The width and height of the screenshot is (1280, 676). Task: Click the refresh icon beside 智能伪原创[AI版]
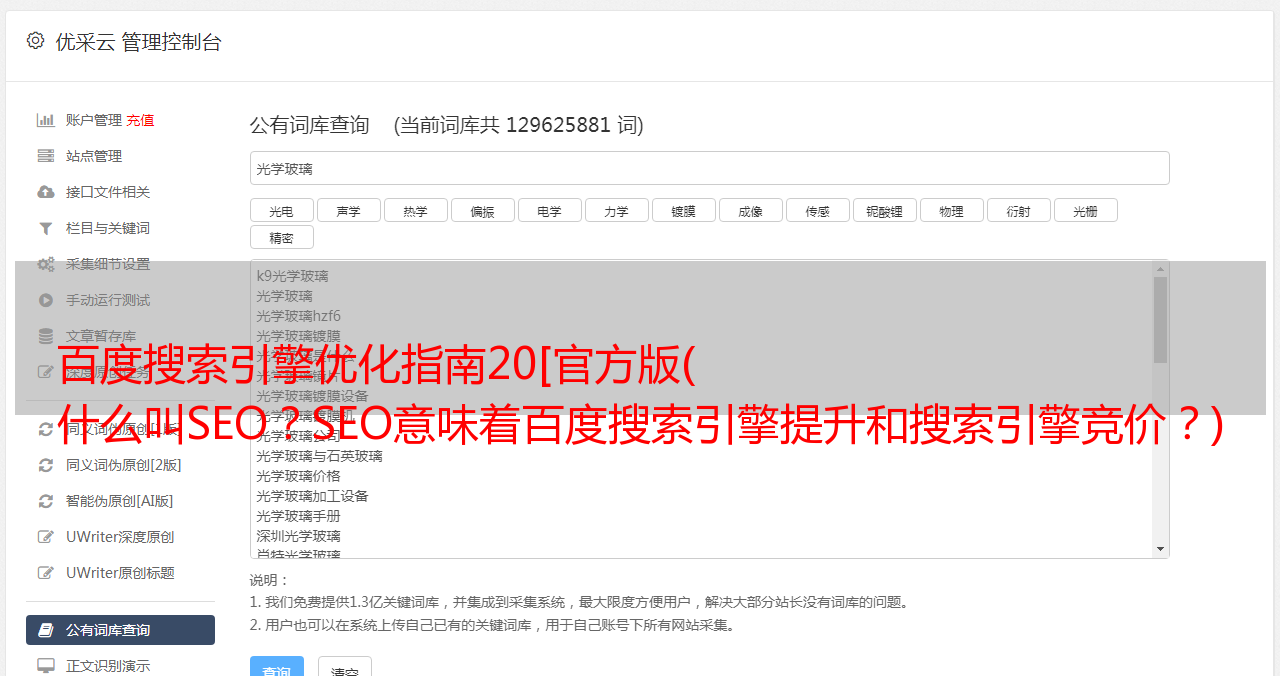(x=46, y=501)
